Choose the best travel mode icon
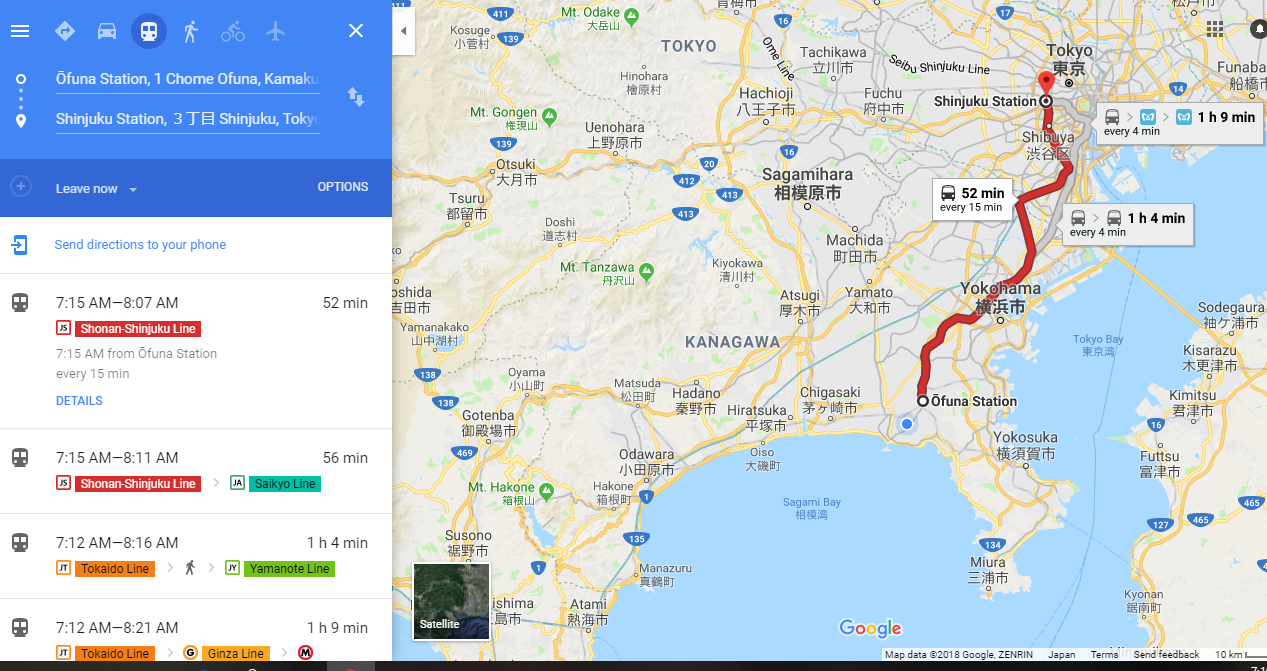This screenshot has width=1267, height=671. [65, 31]
